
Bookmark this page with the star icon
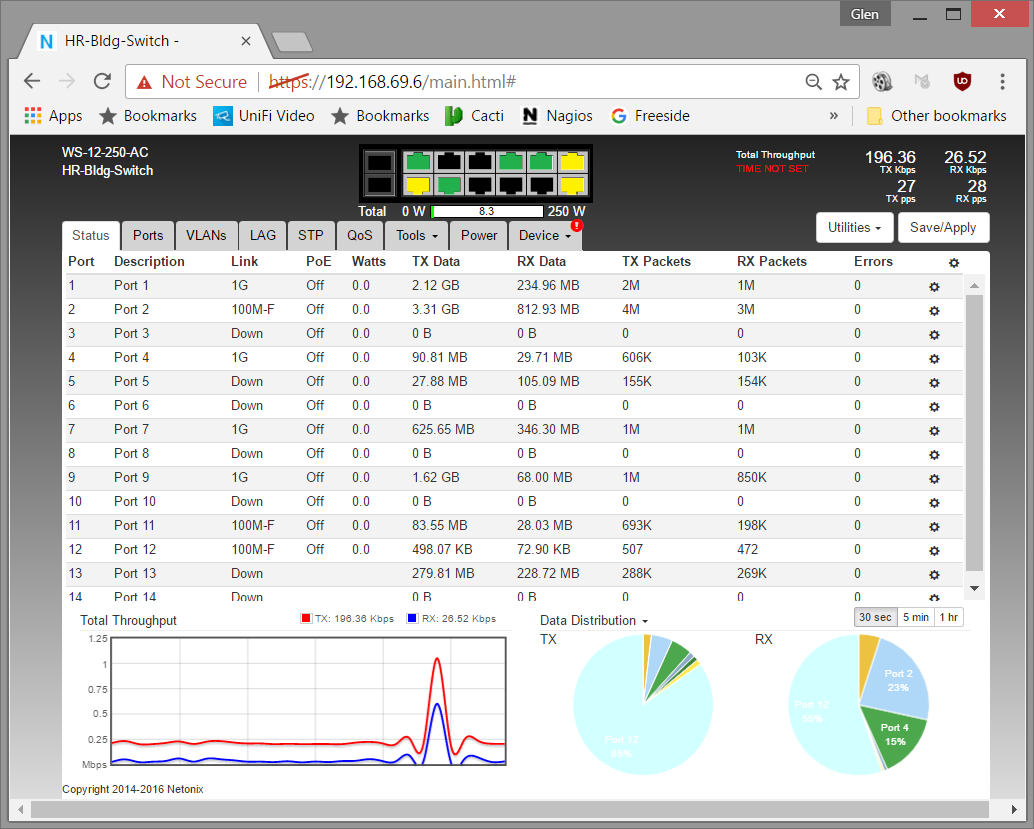click(841, 82)
